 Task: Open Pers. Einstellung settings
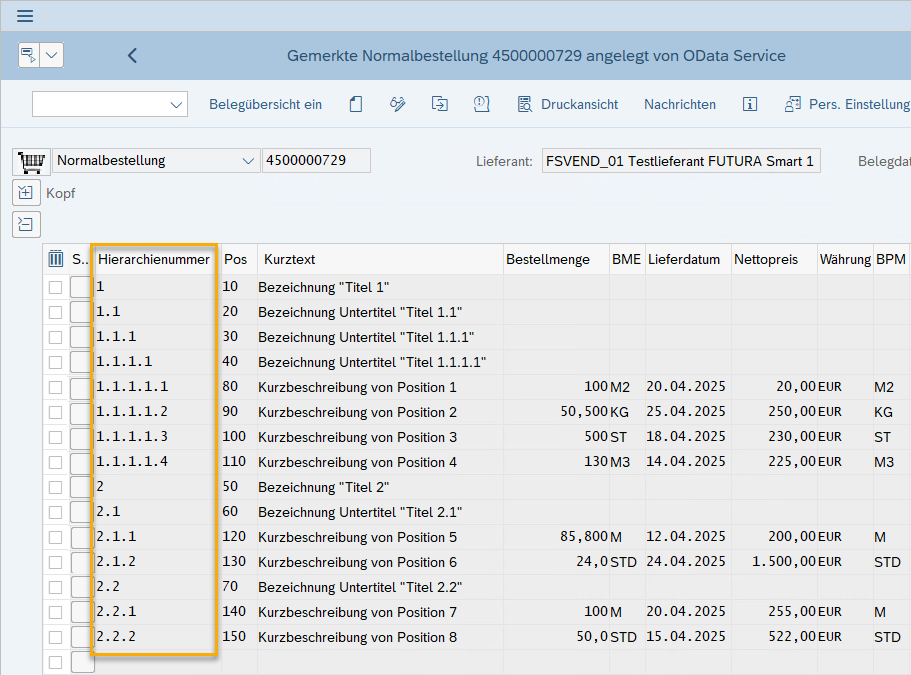click(846, 104)
